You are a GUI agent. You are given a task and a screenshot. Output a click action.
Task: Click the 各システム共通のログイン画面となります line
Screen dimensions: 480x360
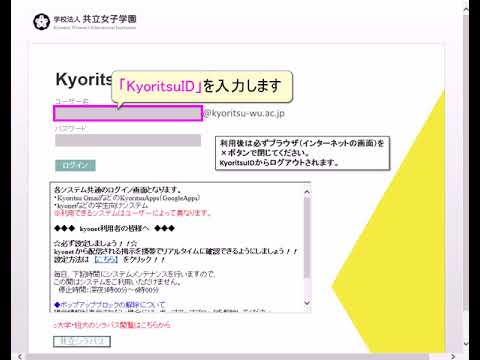point(118,190)
